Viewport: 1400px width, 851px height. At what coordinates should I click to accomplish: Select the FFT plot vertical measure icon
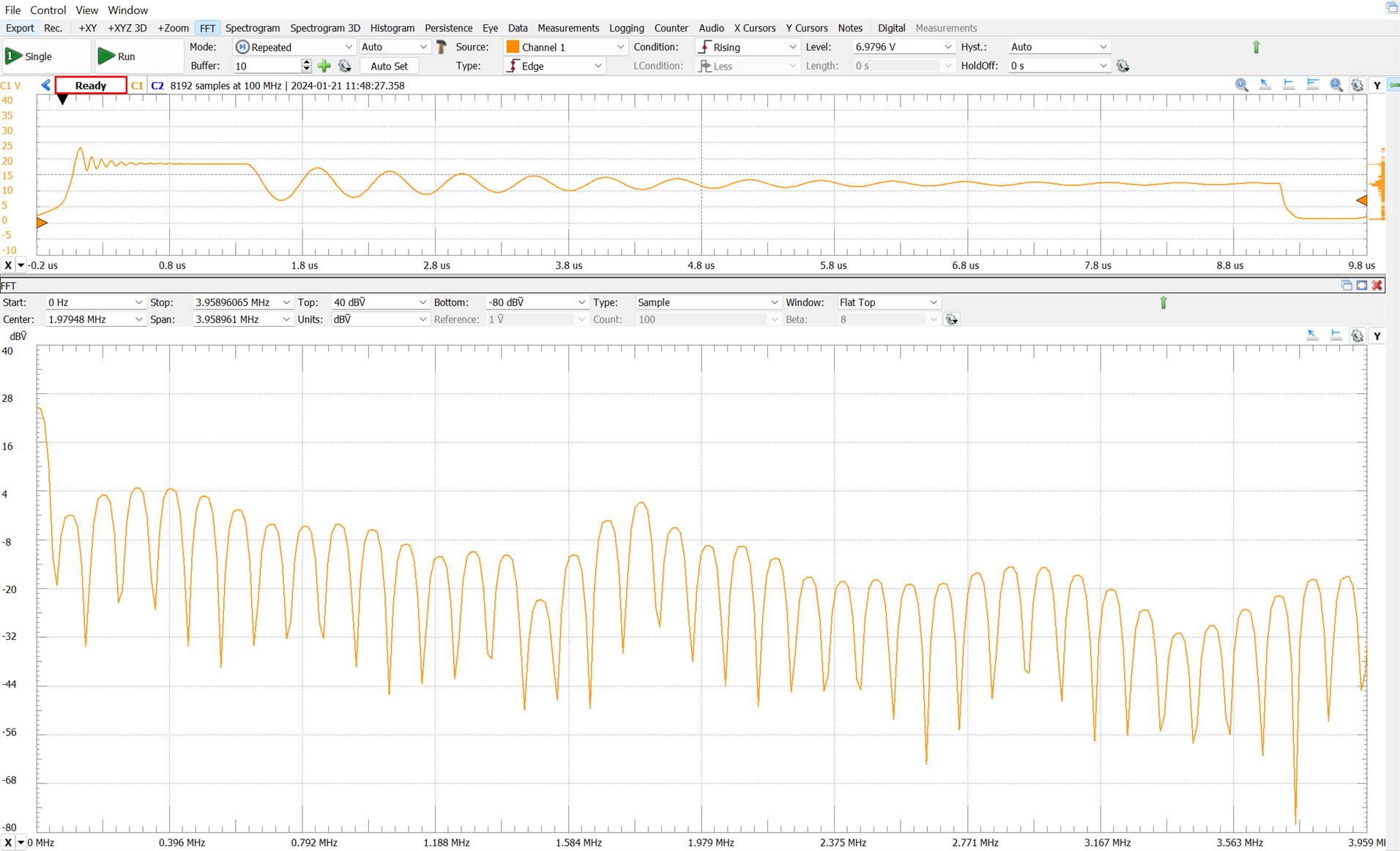click(x=1336, y=335)
